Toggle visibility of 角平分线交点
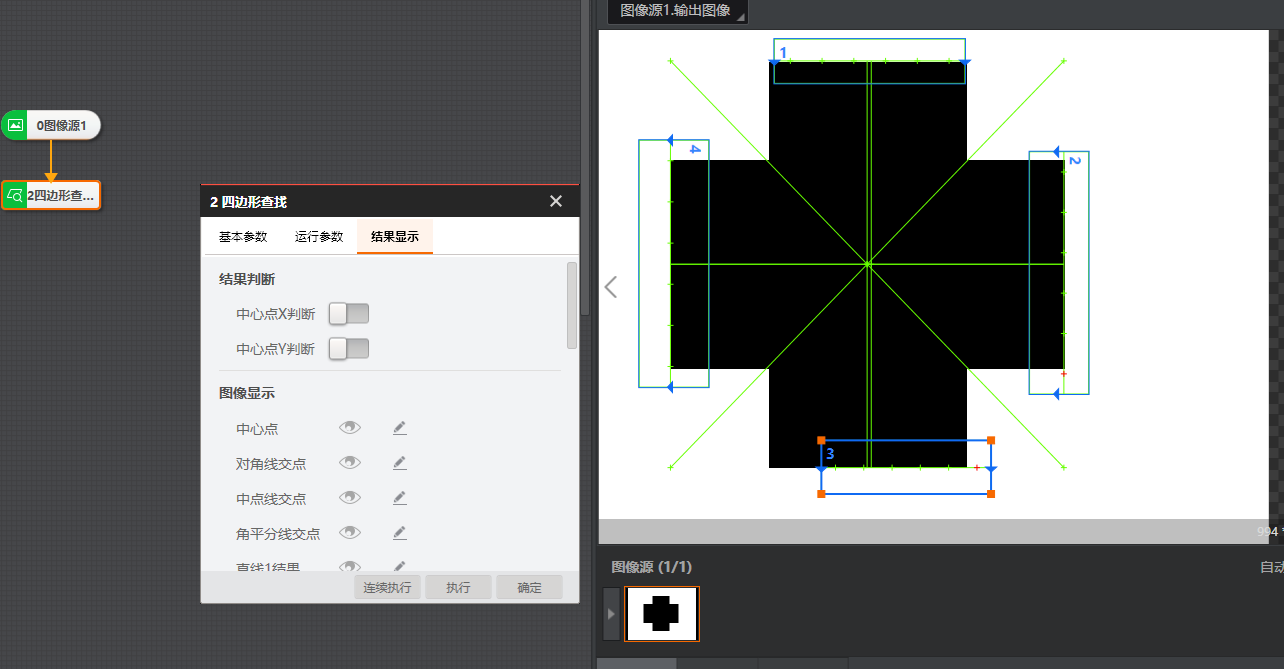The image size is (1284, 669). 349,532
